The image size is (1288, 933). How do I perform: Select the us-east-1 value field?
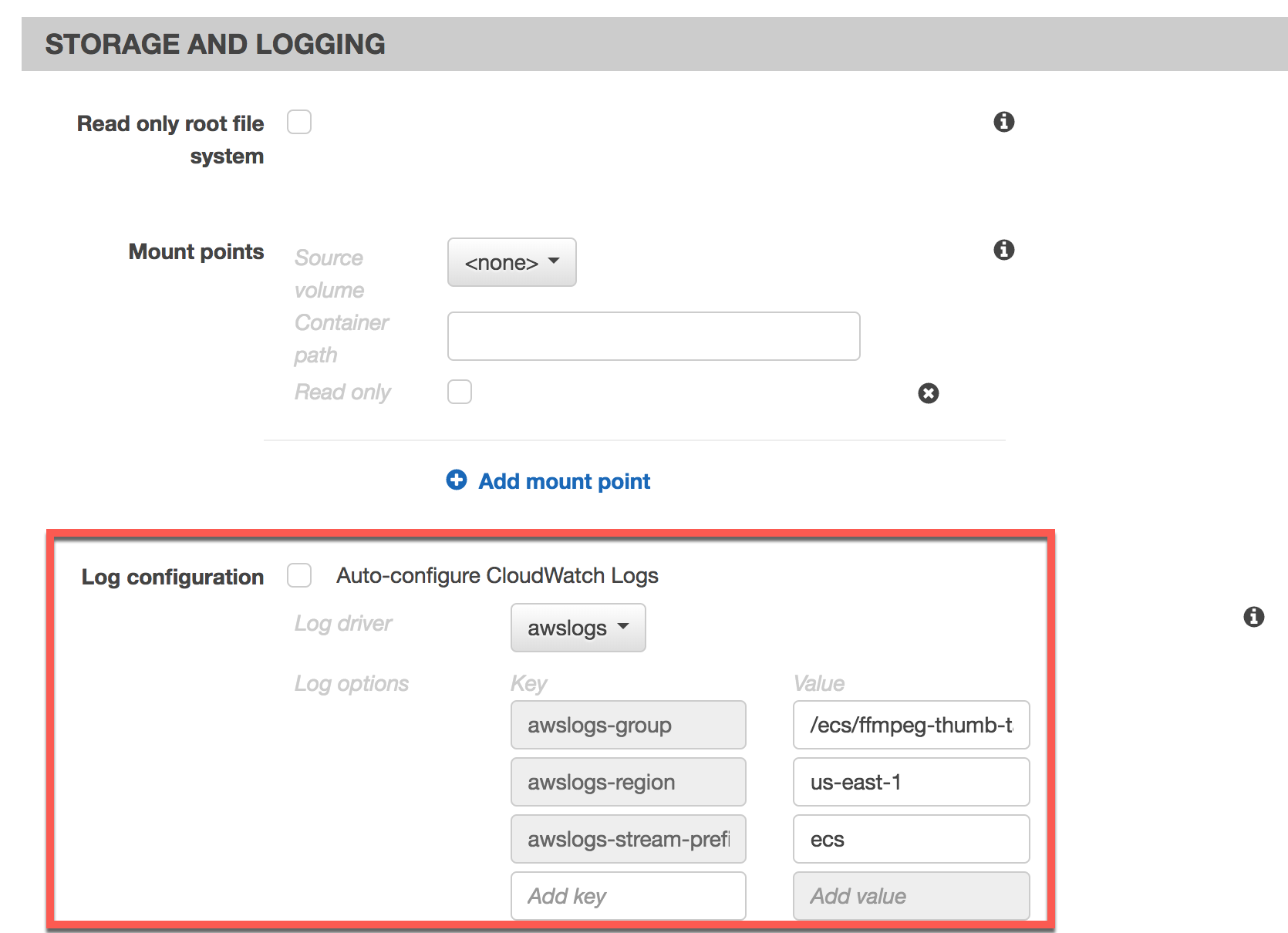pyautogui.click(x=910, y=782)
